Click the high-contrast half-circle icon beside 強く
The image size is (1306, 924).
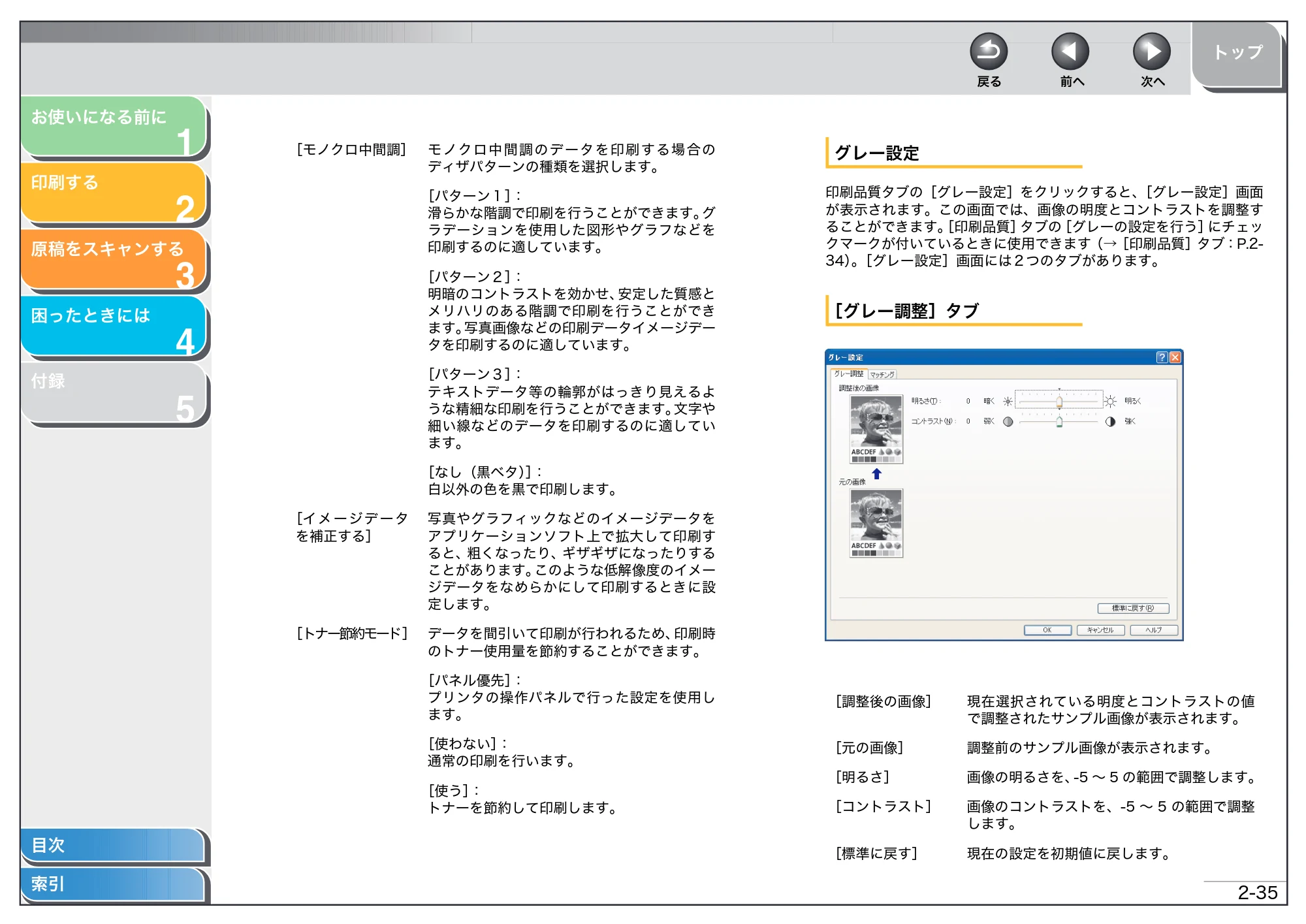tap(1110, 422)
